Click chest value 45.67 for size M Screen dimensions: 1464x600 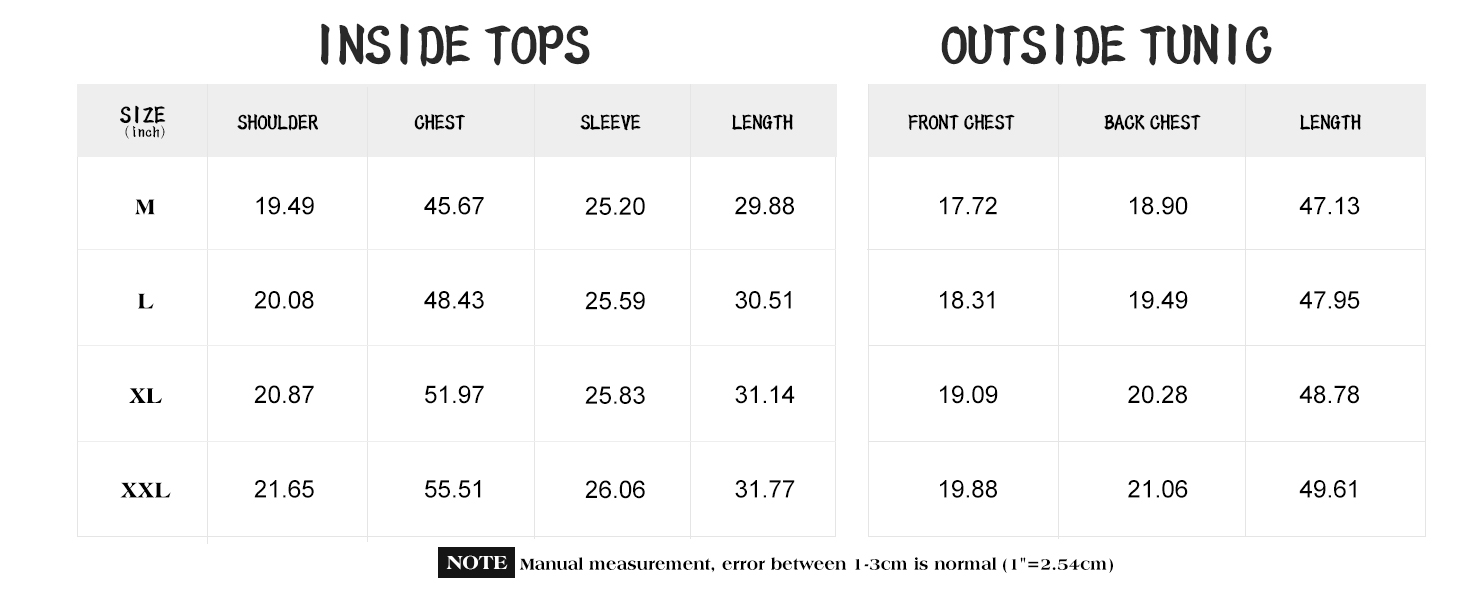click(x=454, y=206)
